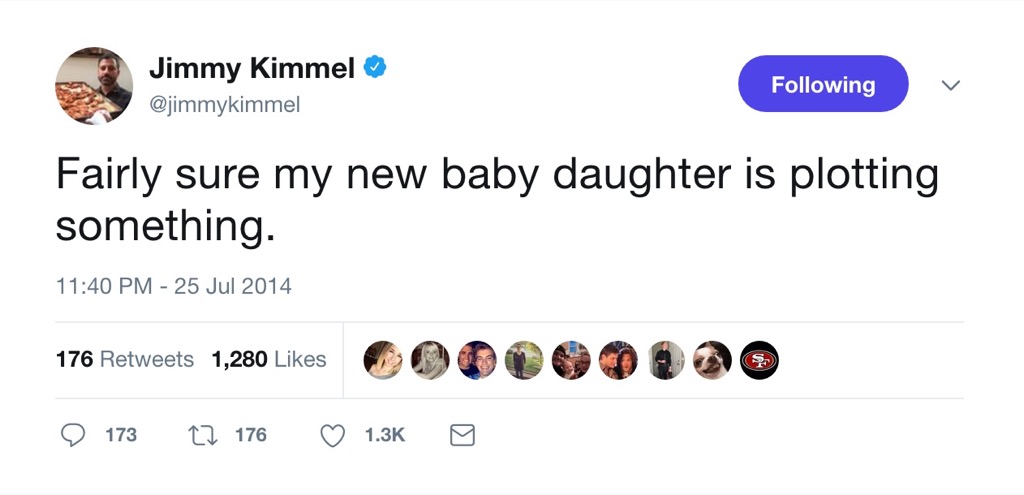Open the dog photo liker avatar

click(x=712, y=360)
